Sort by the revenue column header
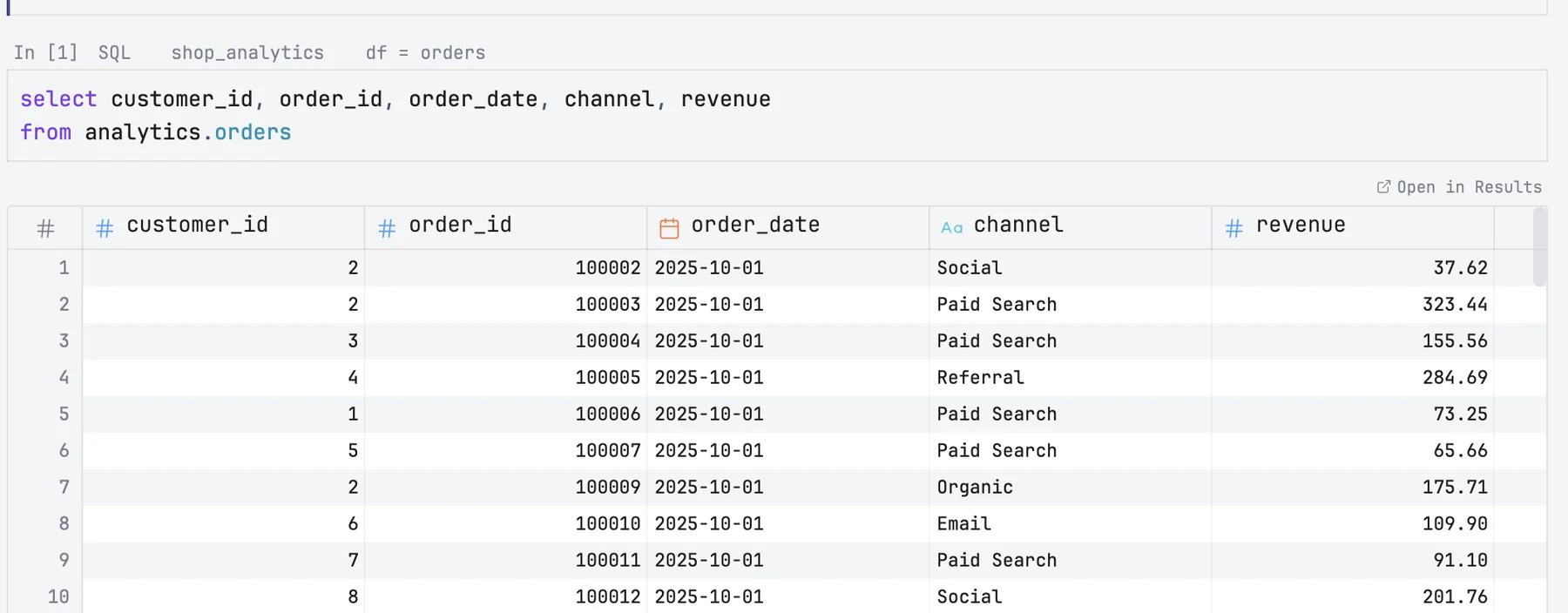 click(1352, 228)
